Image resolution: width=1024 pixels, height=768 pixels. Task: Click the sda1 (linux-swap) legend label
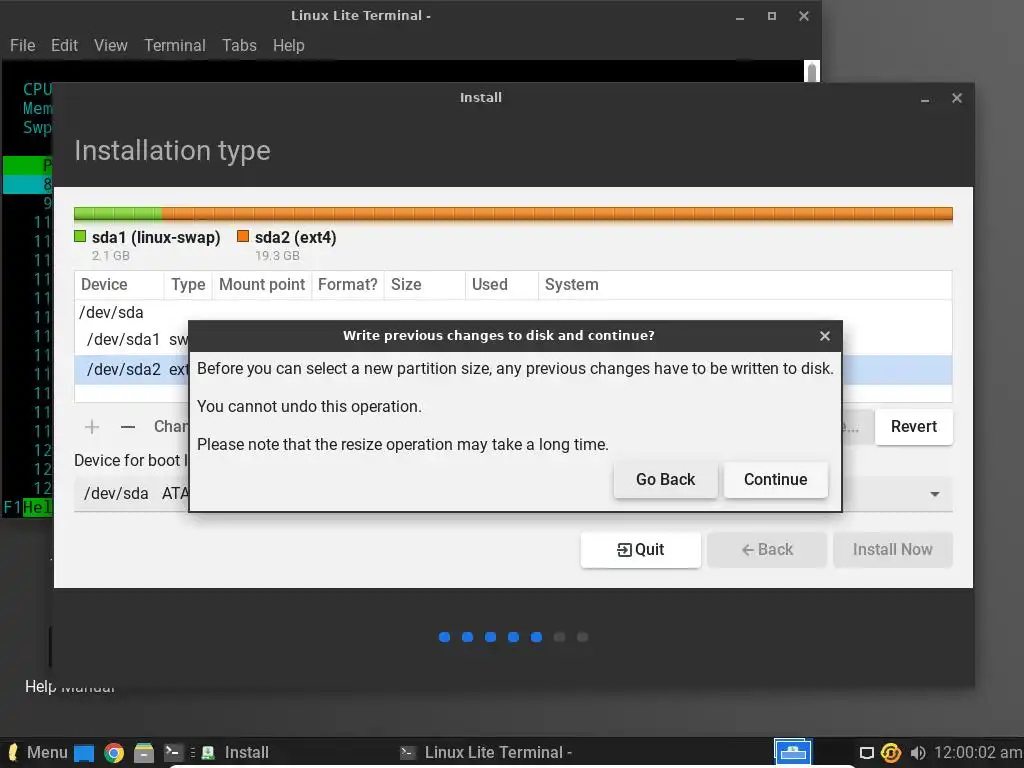click(156, 237)
